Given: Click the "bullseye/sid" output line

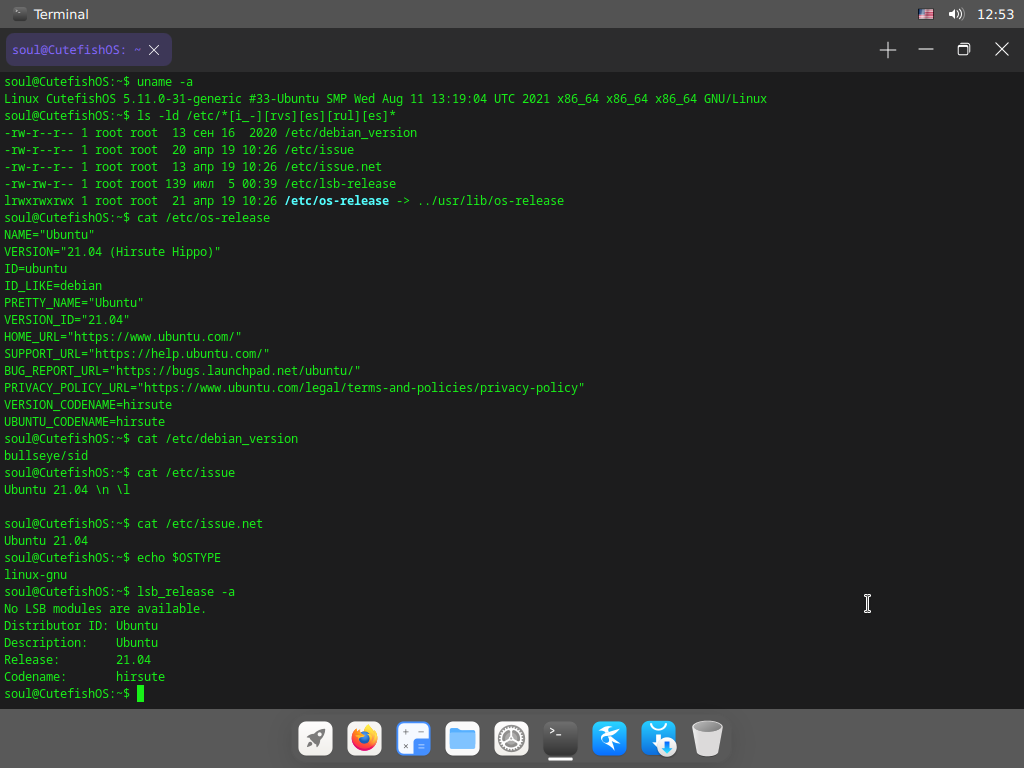Looking at the screenshot, I should (x=46, y=455).
